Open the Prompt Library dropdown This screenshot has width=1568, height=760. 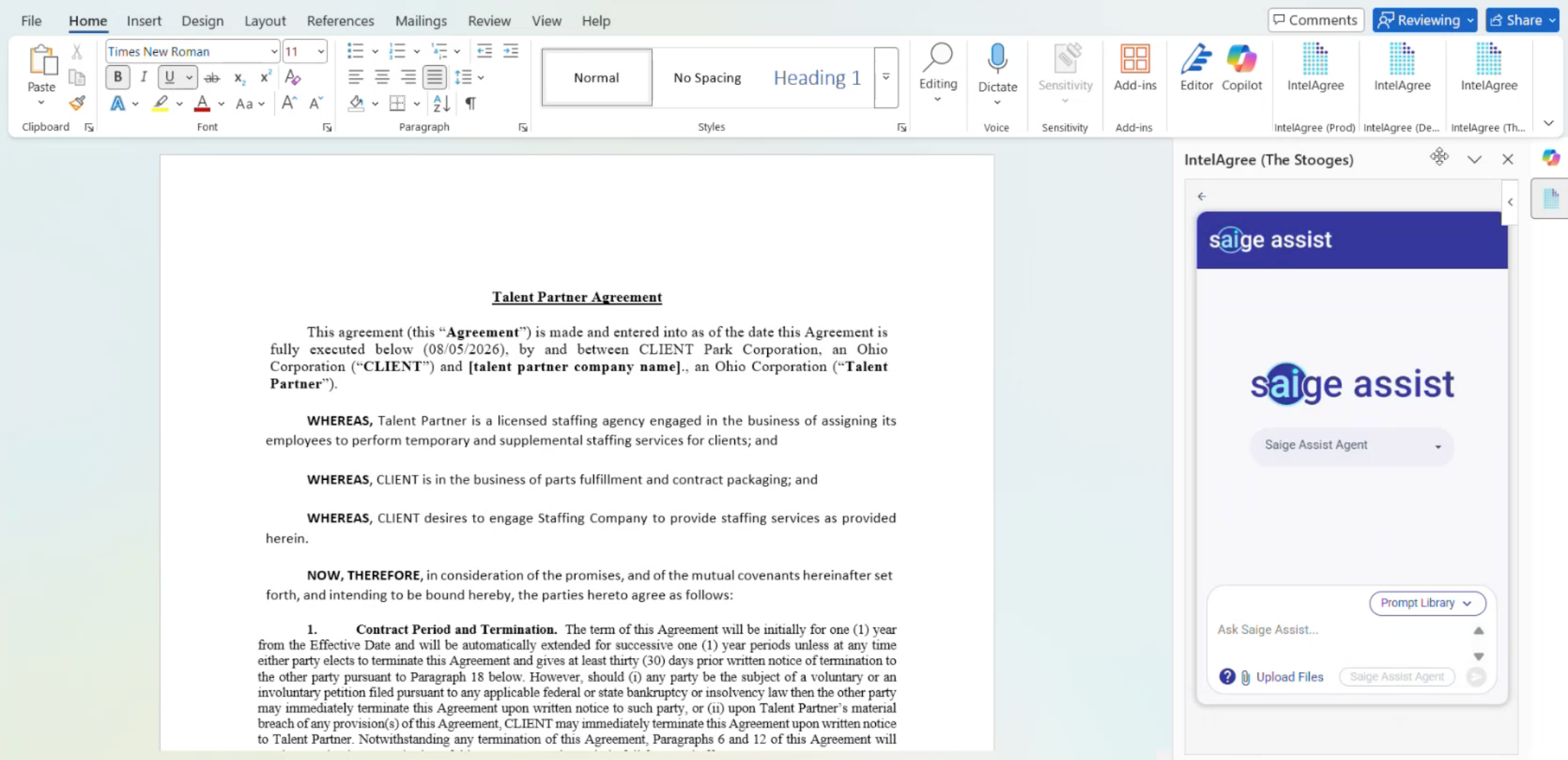tap(1427, 603)
